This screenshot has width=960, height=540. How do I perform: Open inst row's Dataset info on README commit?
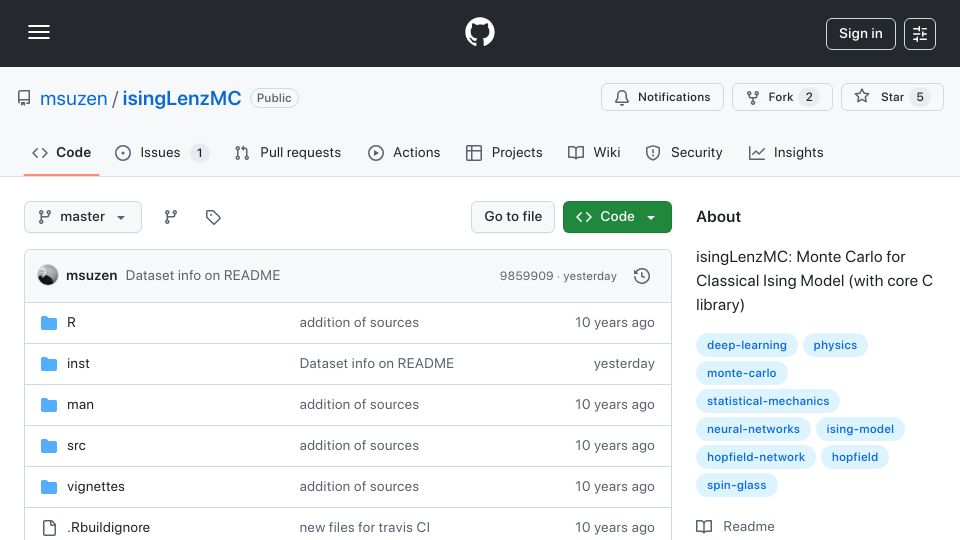[x=377, y=364]
